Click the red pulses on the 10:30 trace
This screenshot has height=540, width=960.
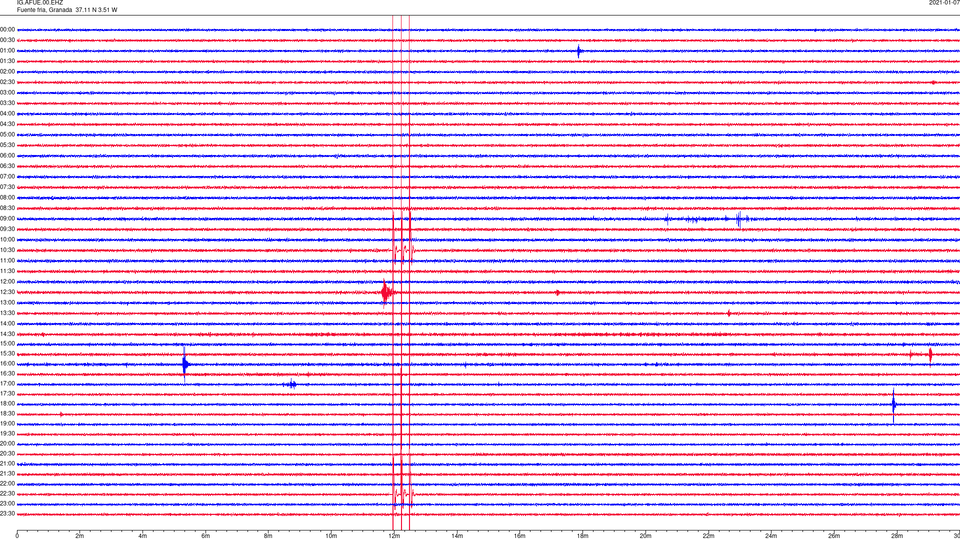pos(403,250)
